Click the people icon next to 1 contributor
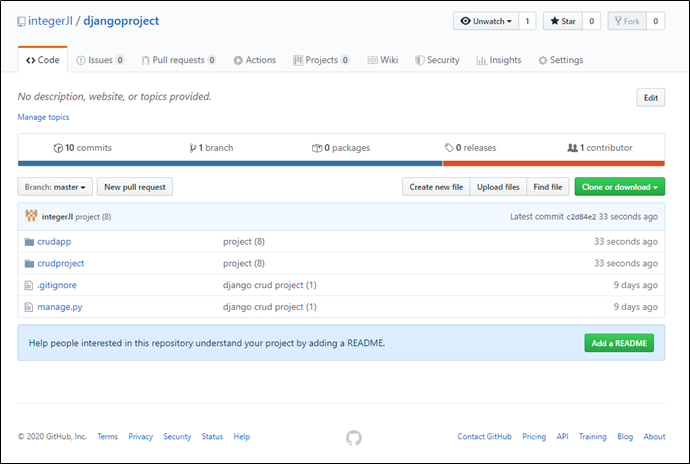690x464 pixels. click(573, 148)
